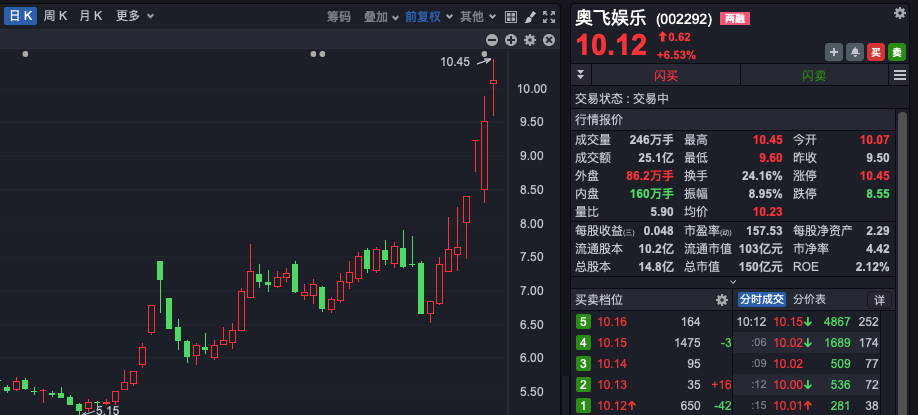Select the drawing pencil tool

coord(530,17)
